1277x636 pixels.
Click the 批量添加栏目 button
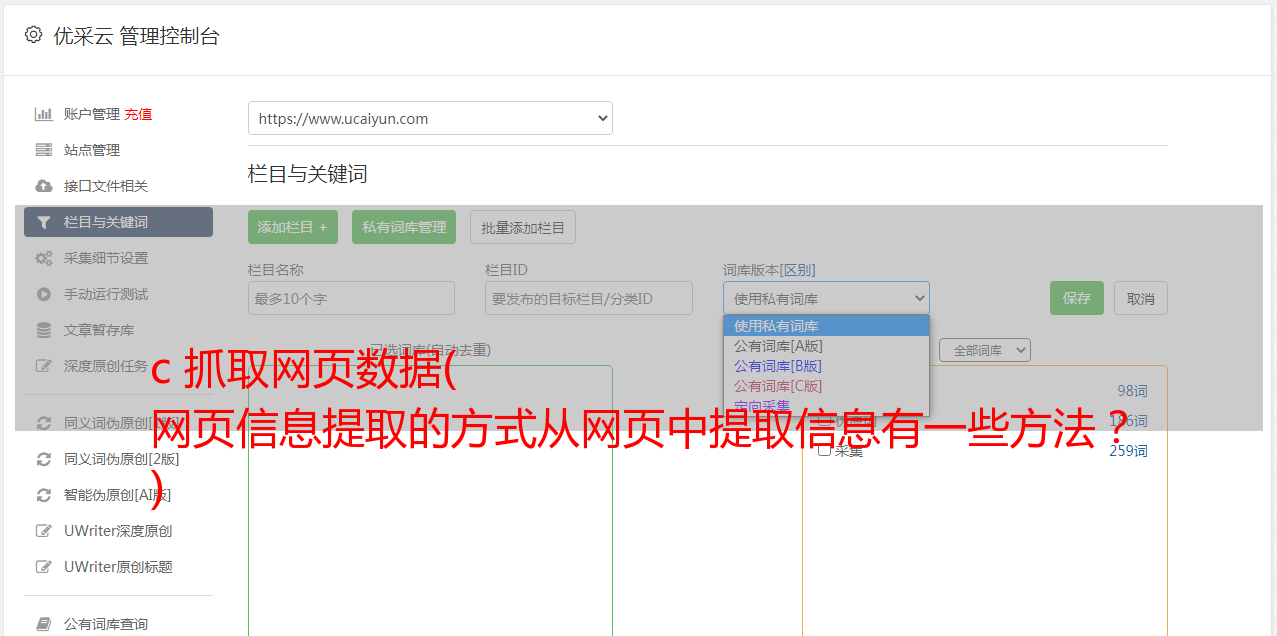click(523, 227)
